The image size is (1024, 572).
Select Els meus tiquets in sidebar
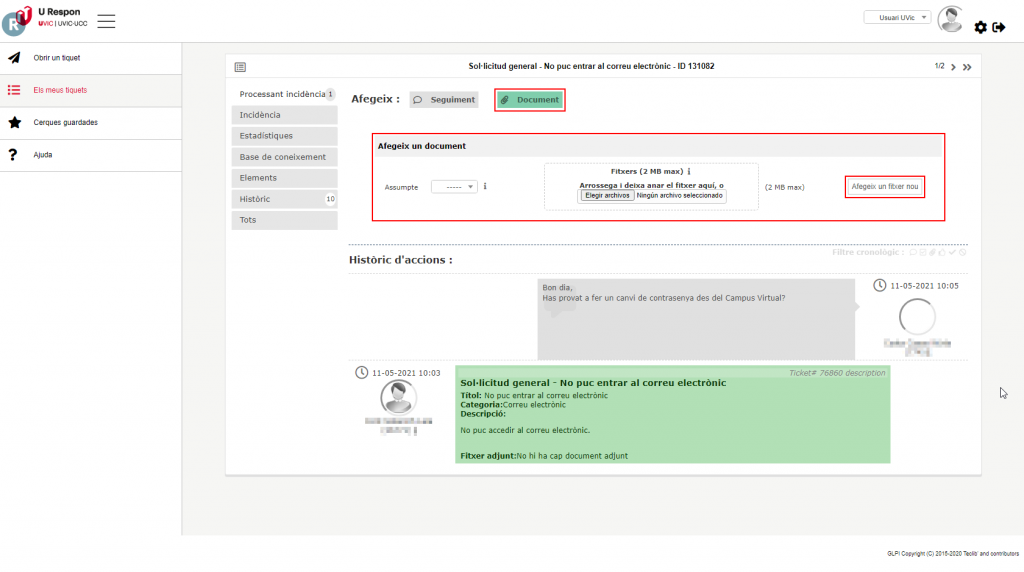[60, 90]
